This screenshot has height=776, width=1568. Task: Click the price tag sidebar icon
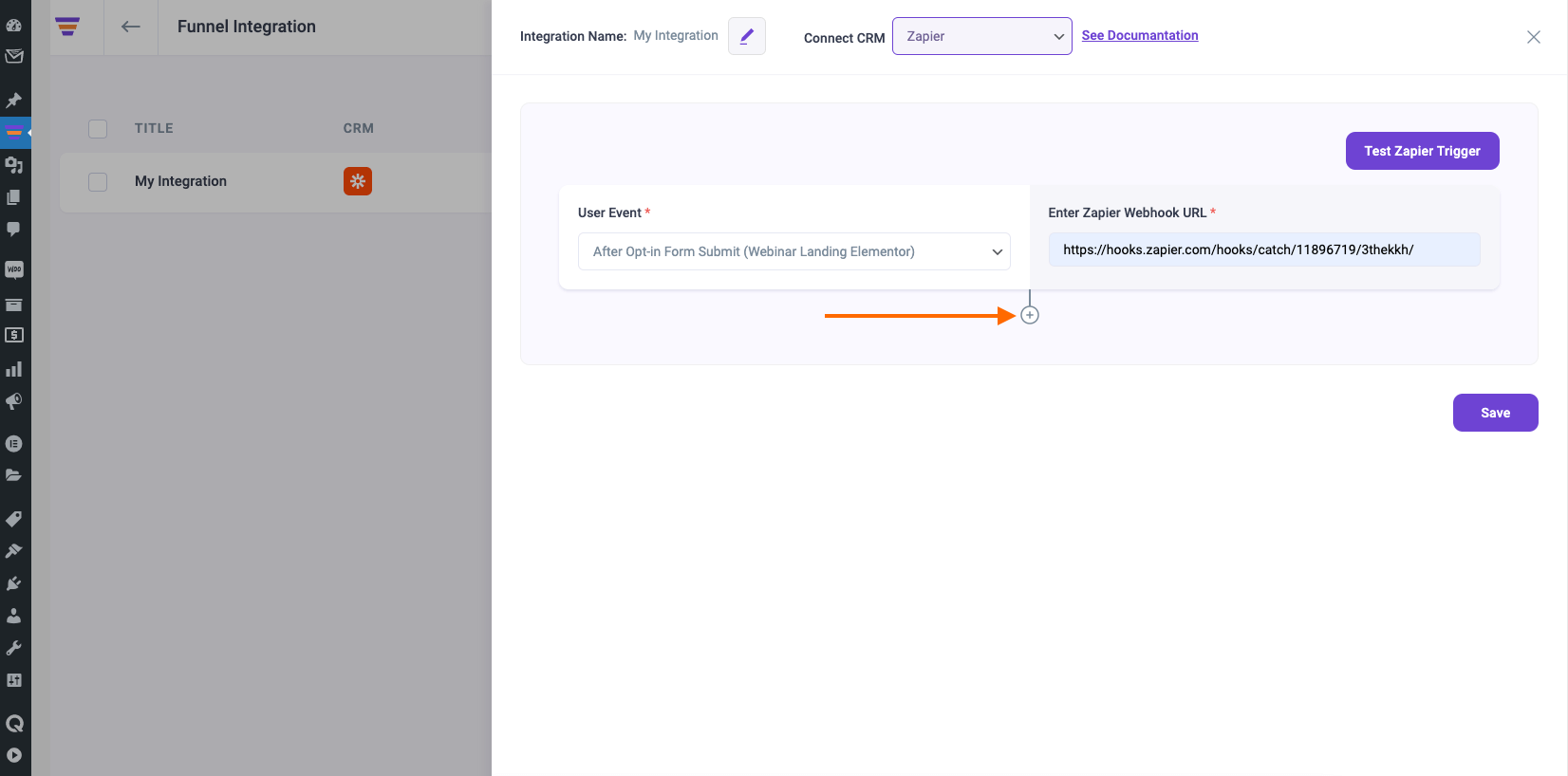(14, 518)
